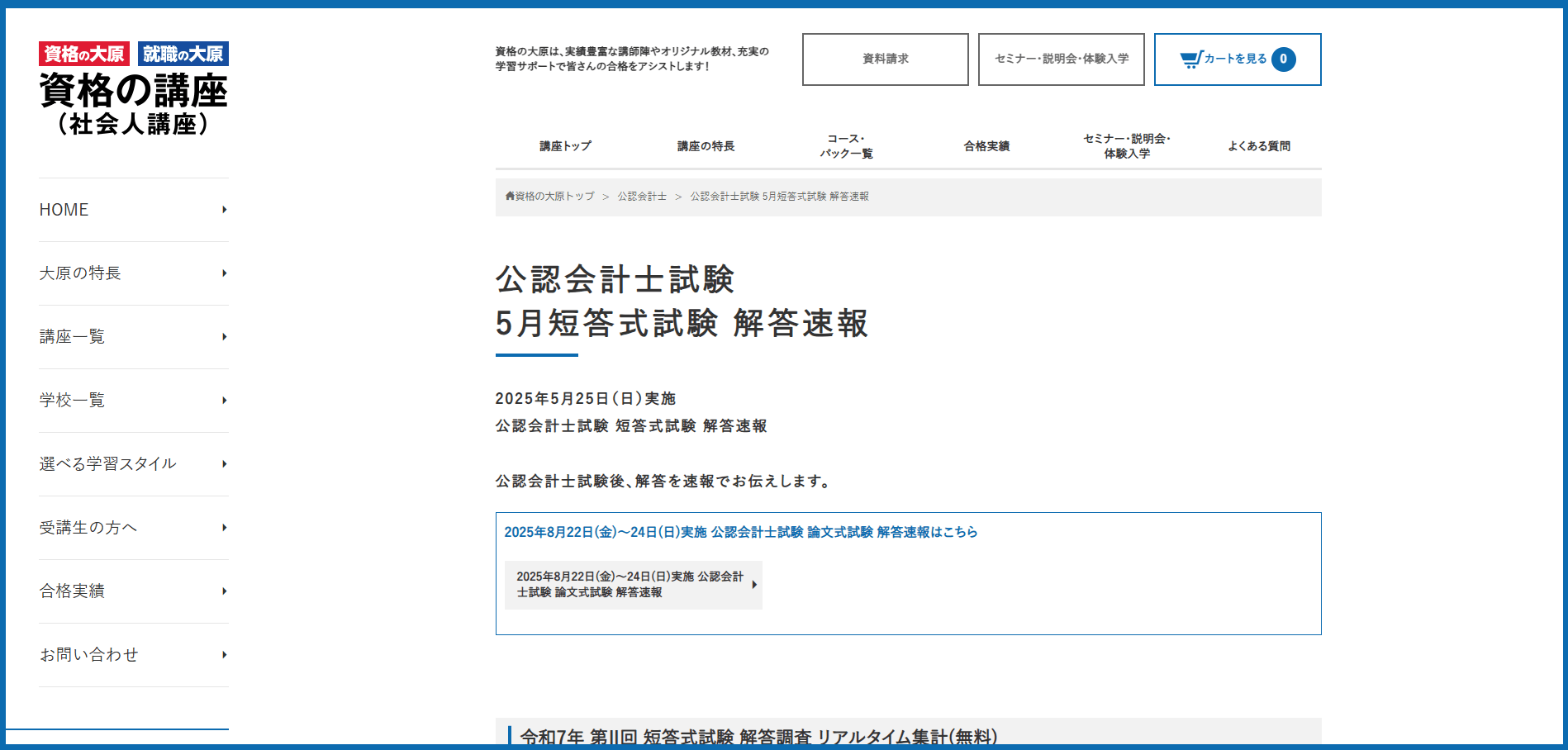1568x750 pixels.
Task: Open the 論文式試験 解答速報はこちら link
Action: click(x=740, y=532)
